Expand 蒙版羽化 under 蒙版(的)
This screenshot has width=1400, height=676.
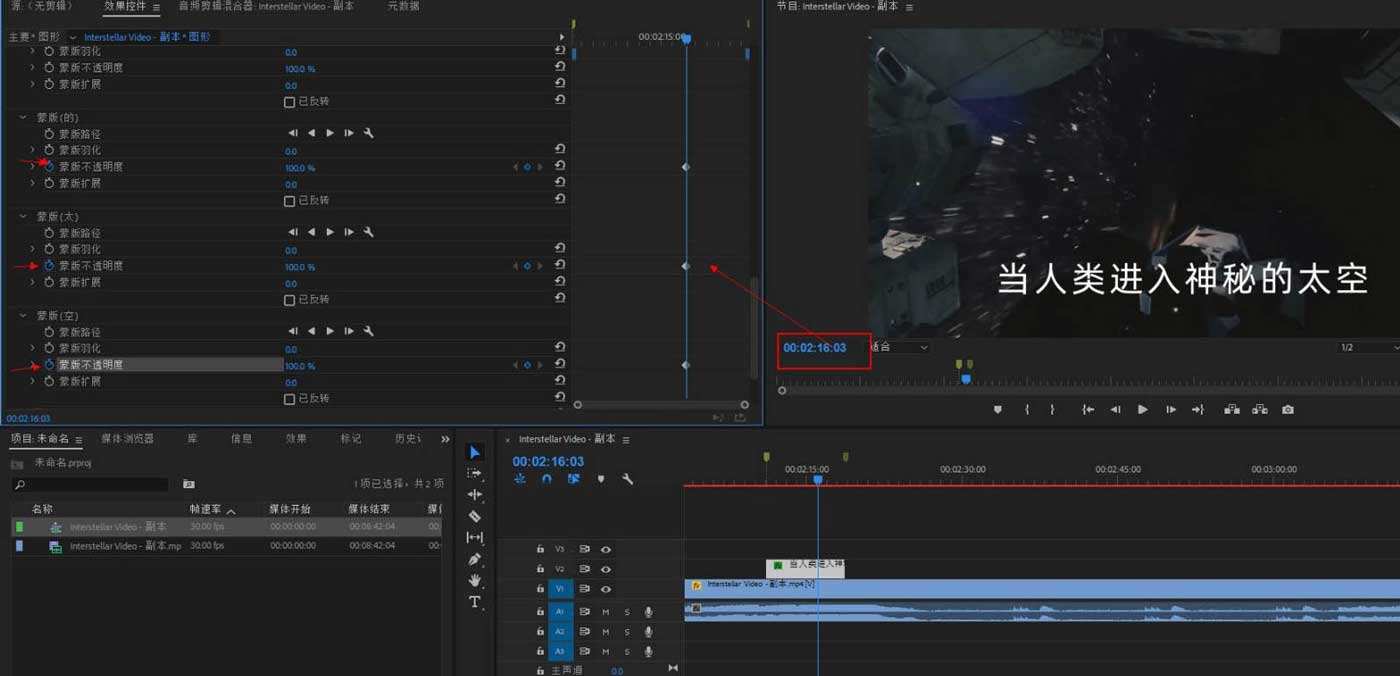32,150
